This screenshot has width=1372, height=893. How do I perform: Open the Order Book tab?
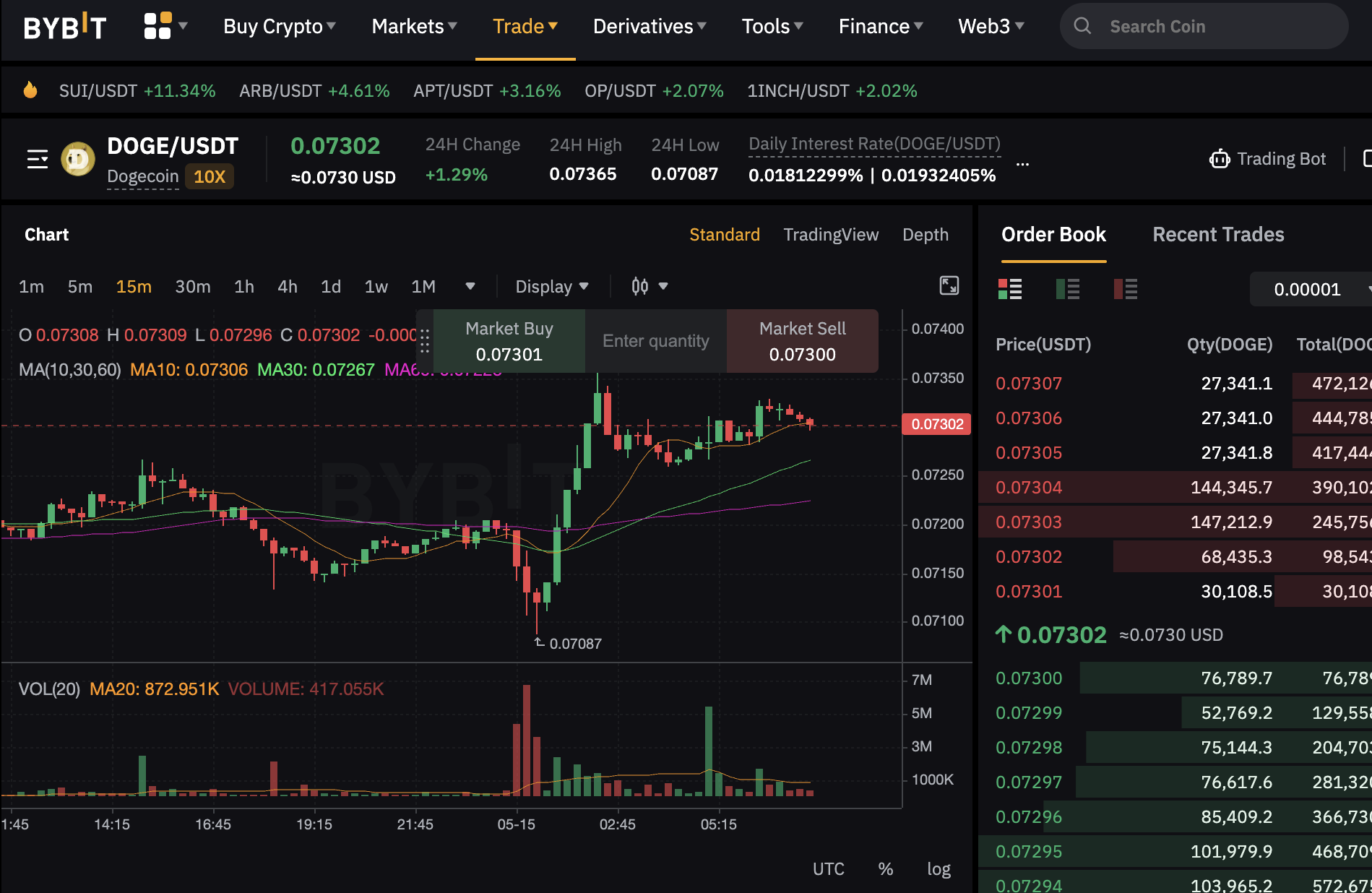tap(1053, 235)
